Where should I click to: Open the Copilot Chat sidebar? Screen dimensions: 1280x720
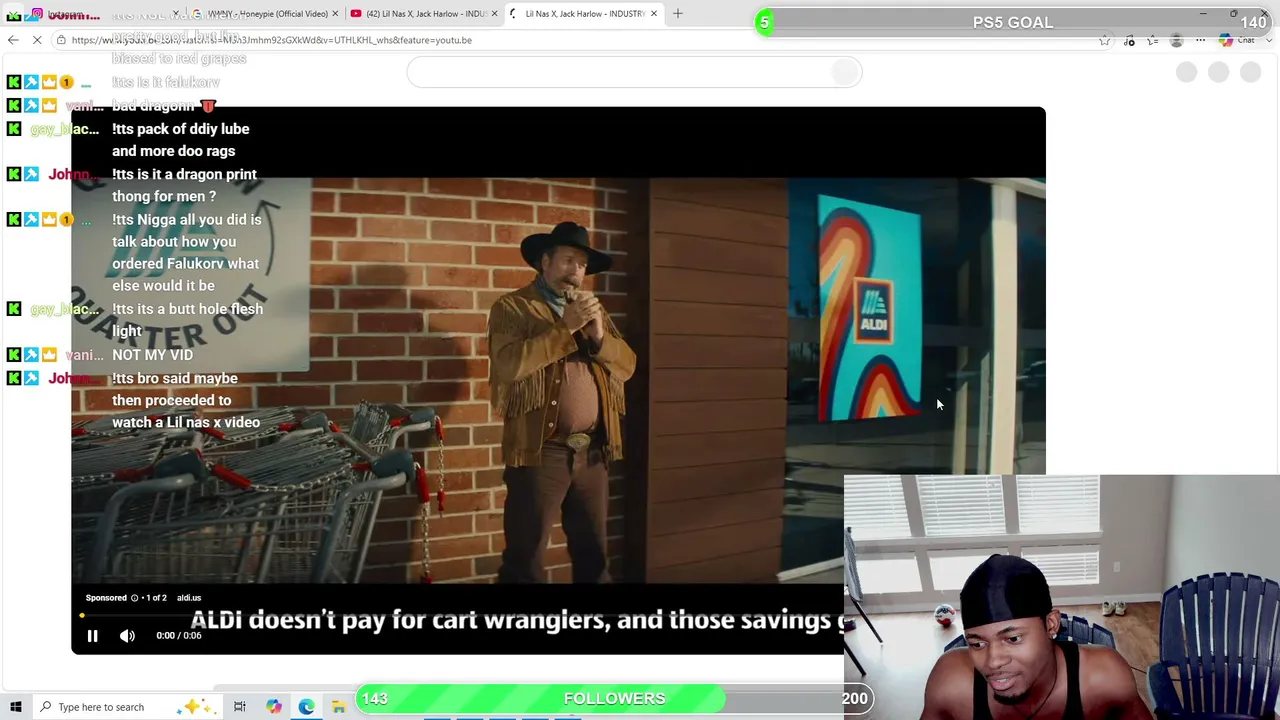pos(1236,40)
